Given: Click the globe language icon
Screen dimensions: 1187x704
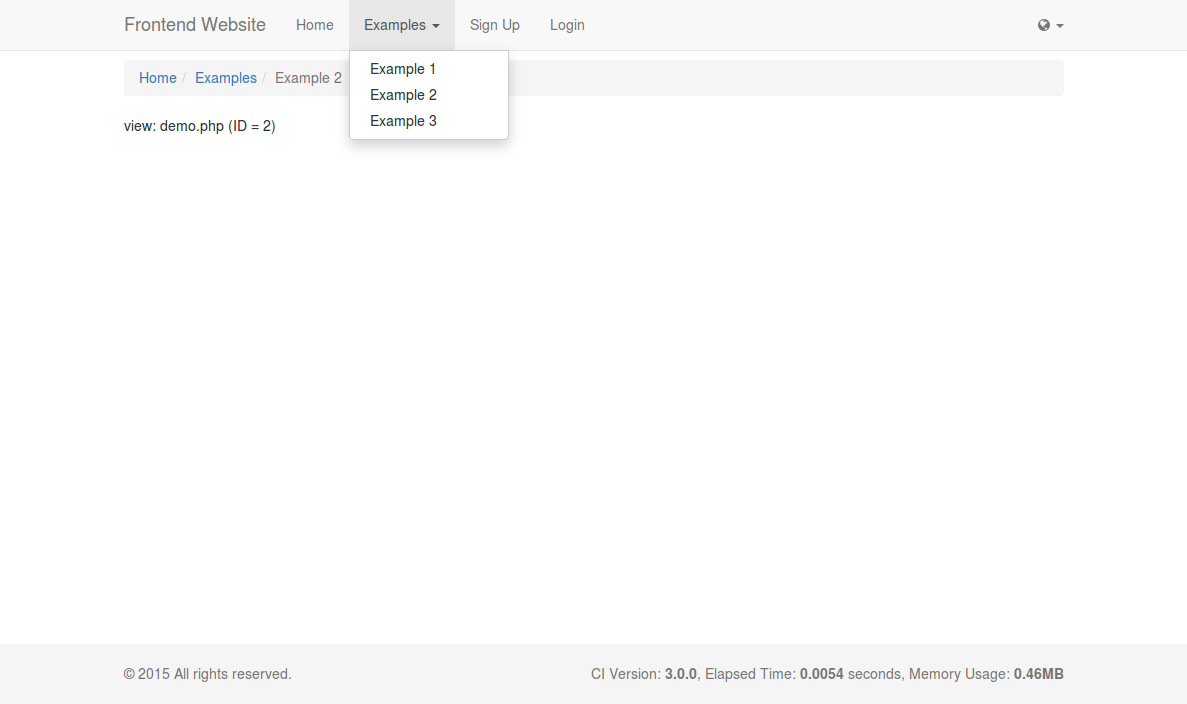Looking at the screenshot, I should pos(1044,25).
